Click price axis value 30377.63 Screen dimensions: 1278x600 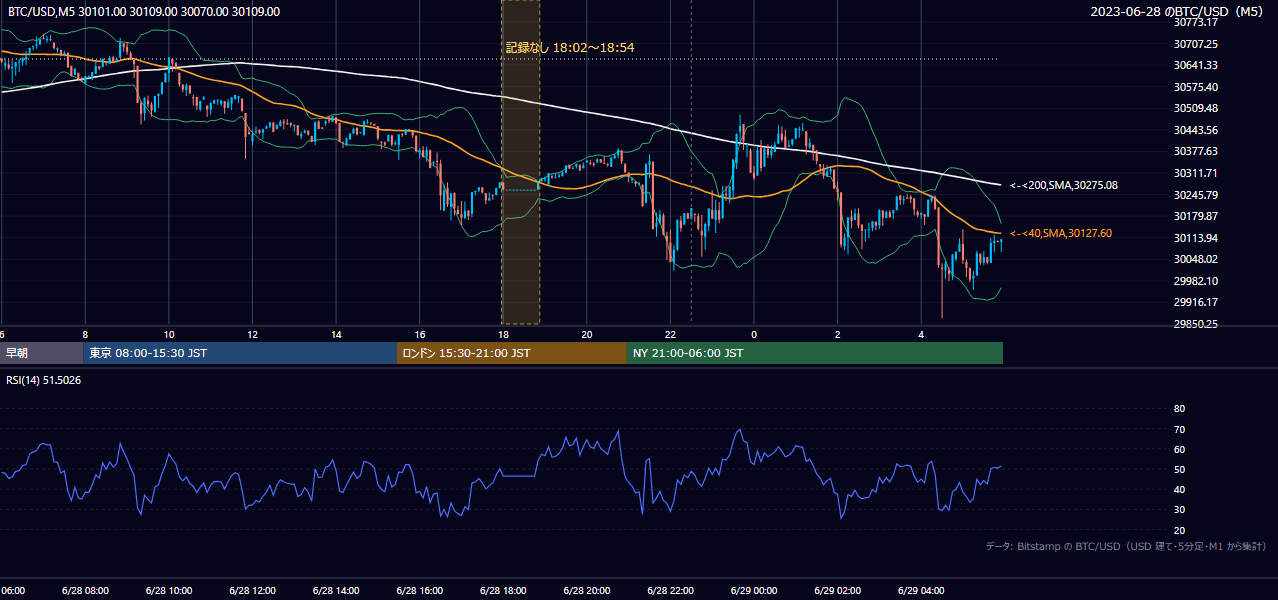click(1195, 151)
